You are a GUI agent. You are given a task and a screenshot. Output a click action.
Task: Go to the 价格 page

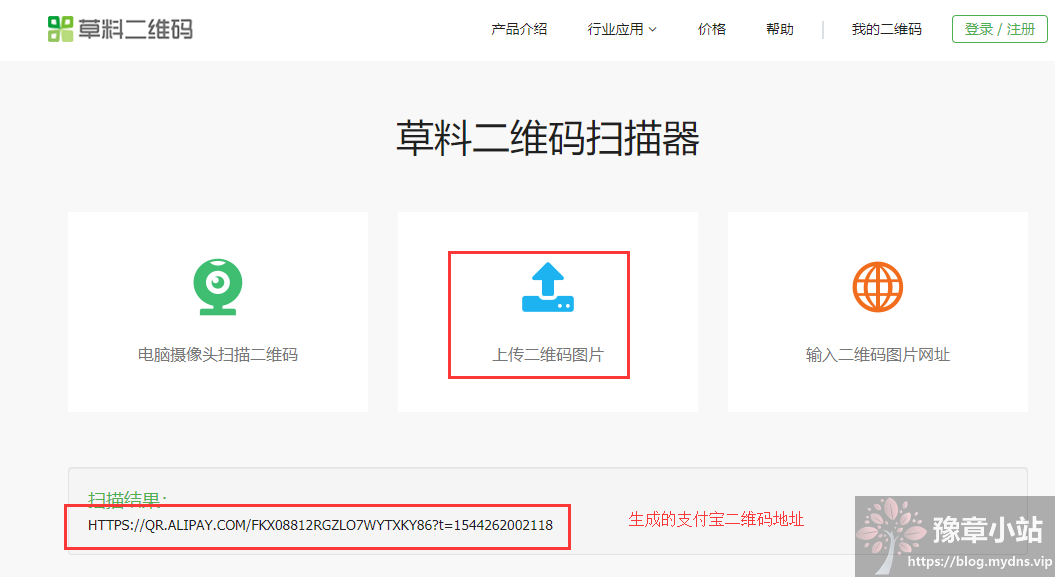712,29
